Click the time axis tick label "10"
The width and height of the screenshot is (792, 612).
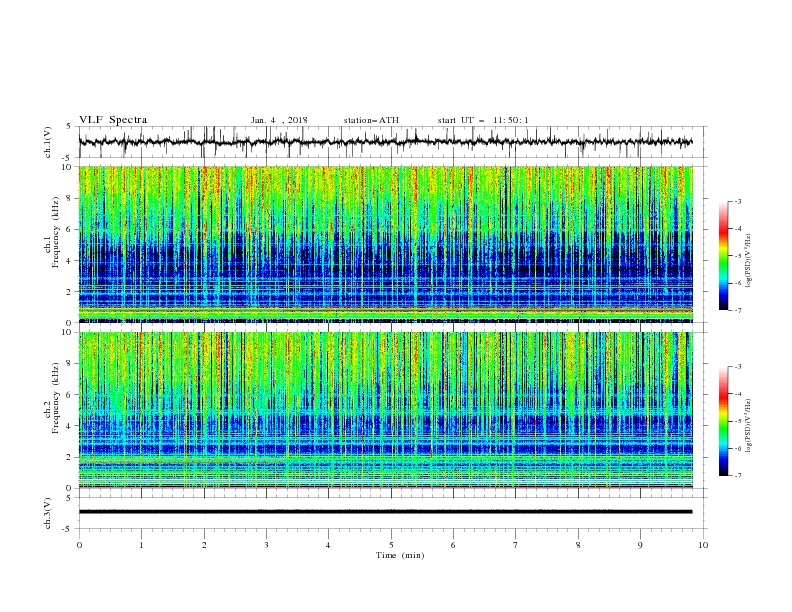click(x=703, y=545)
